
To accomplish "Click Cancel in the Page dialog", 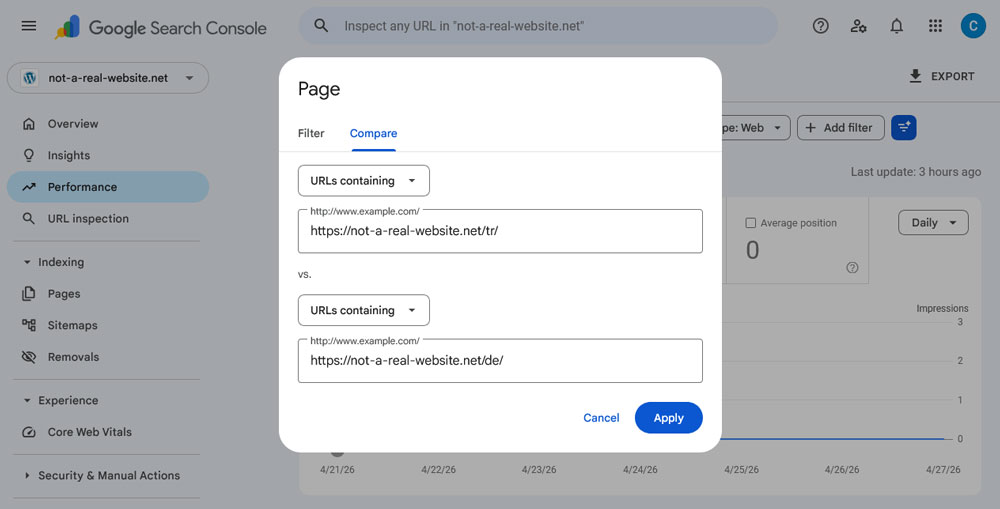I will pyautogui.click(x=601, y=418).
